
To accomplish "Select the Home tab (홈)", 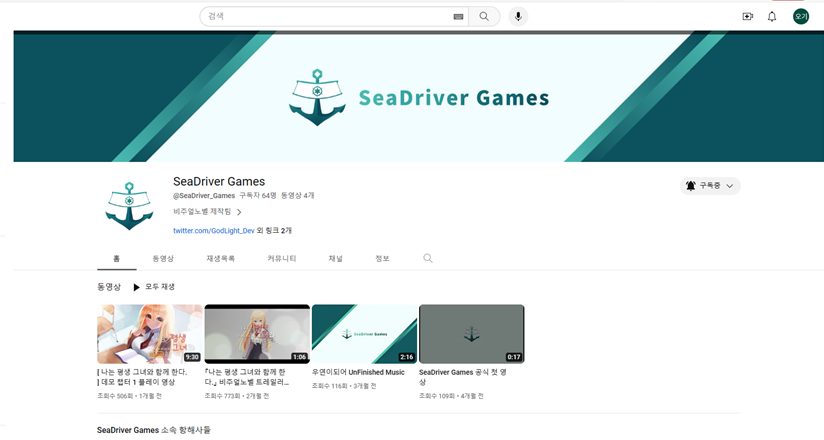I will (117, 259).
